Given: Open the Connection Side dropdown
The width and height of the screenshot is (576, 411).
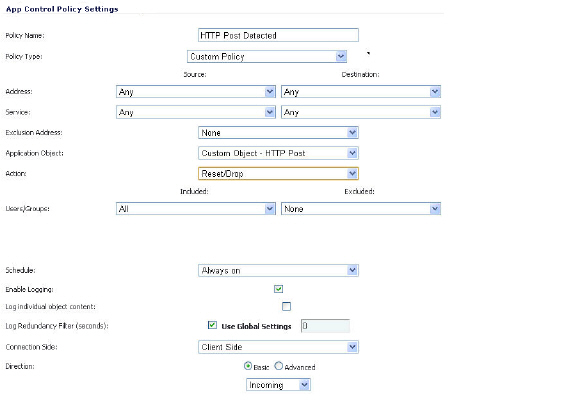Looking at the screenshot, I should 278,347.
